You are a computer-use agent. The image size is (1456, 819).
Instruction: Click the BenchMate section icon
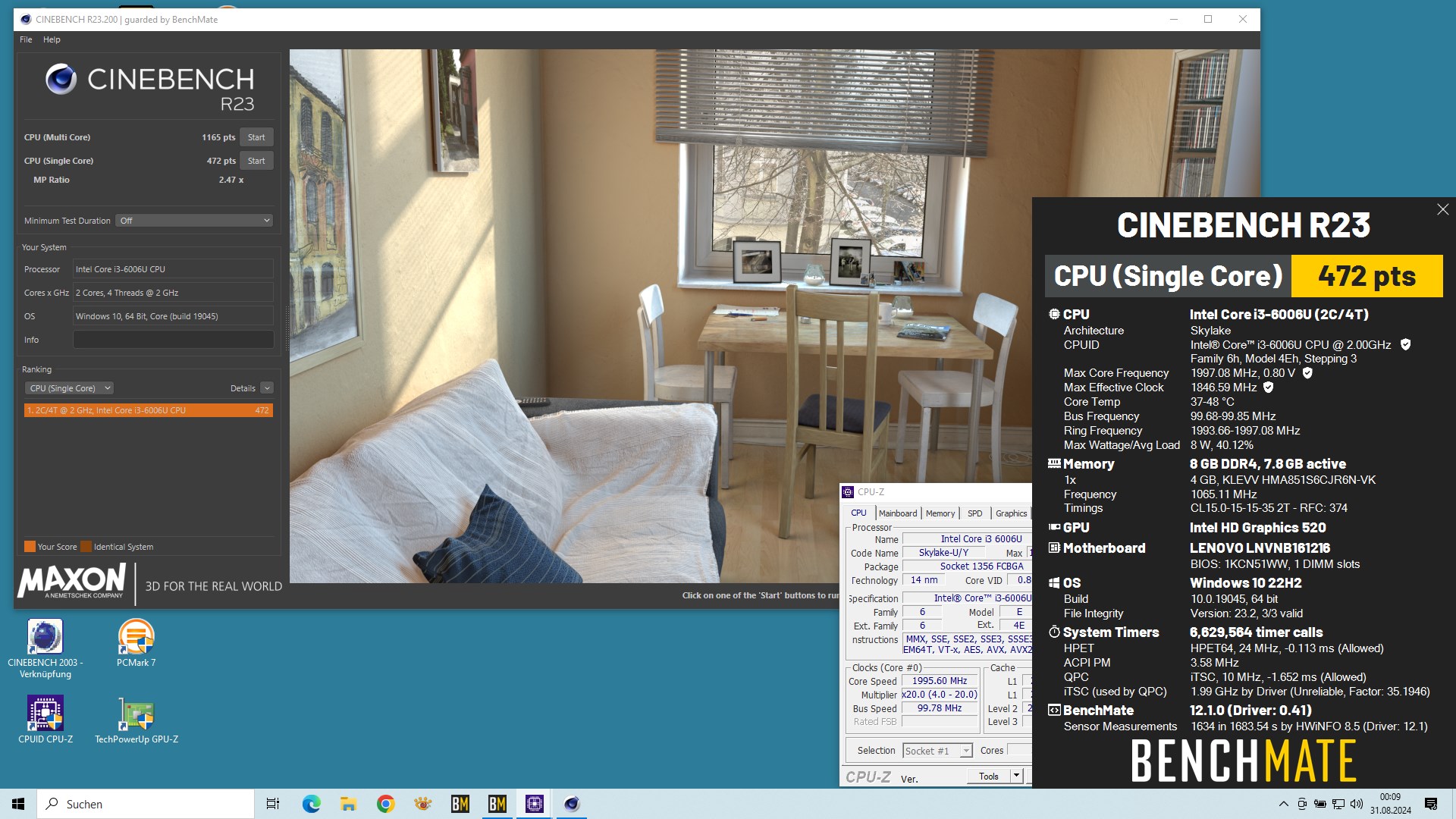point(1054,710)
